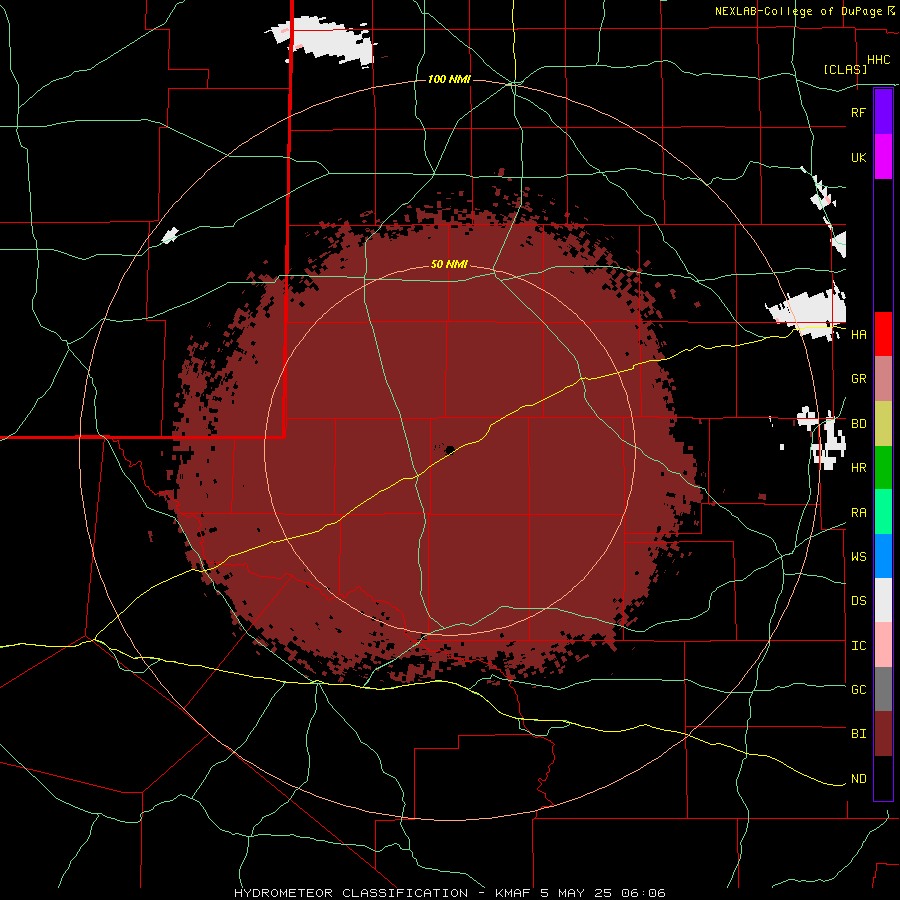Click the BD legend label
Screen dimensions: 900x900
point(858,424)
